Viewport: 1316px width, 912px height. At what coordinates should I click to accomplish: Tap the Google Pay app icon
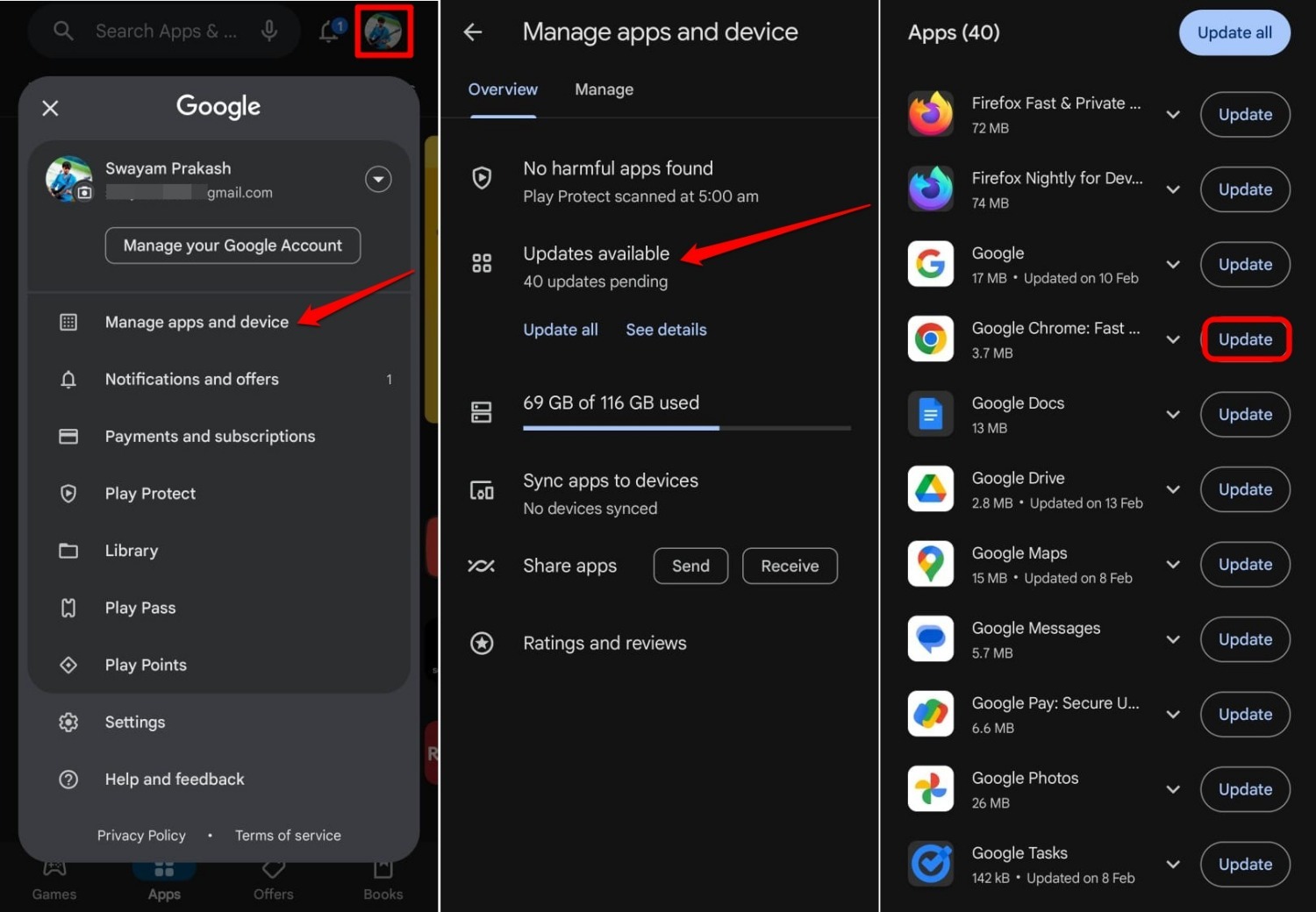tap(931, 714)
